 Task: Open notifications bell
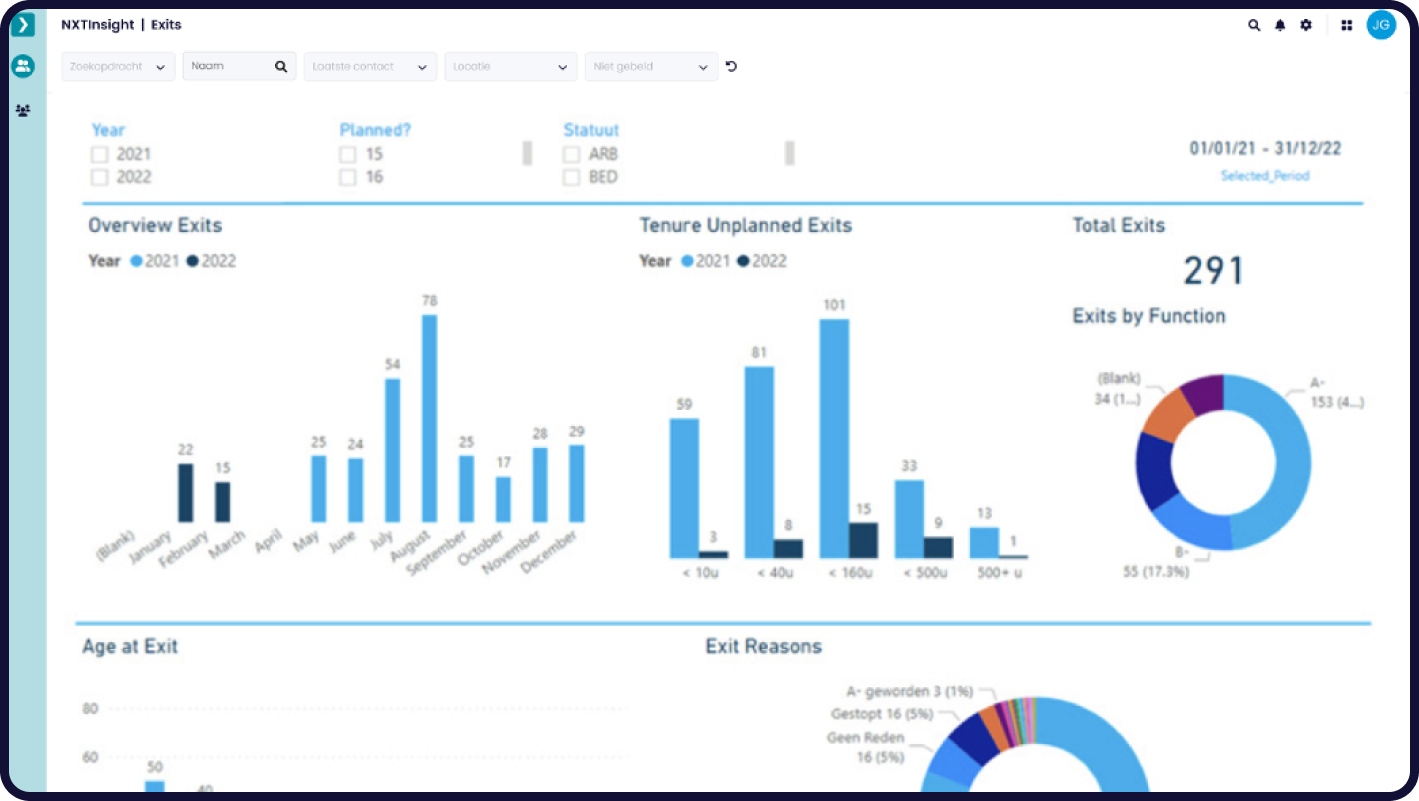1280,26
